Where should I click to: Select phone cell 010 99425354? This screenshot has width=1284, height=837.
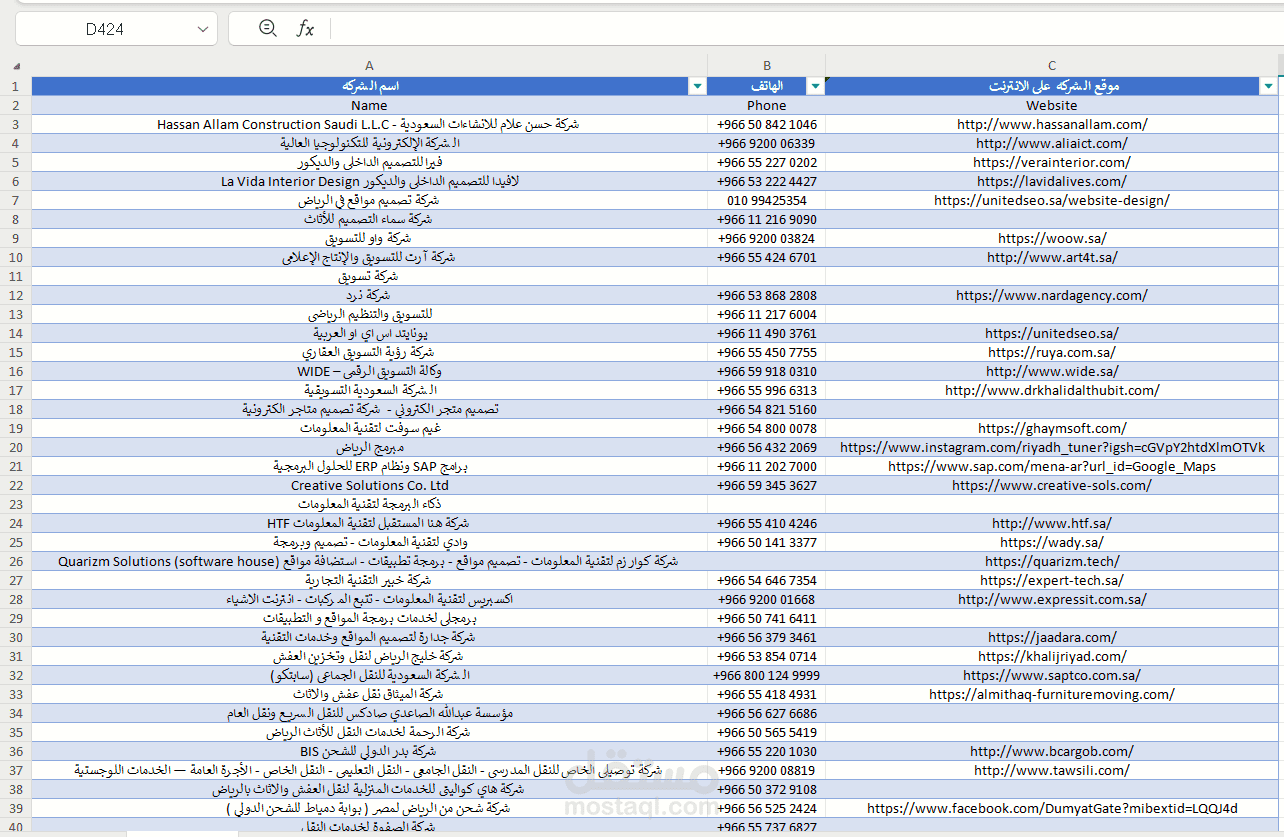pos(767,200)
